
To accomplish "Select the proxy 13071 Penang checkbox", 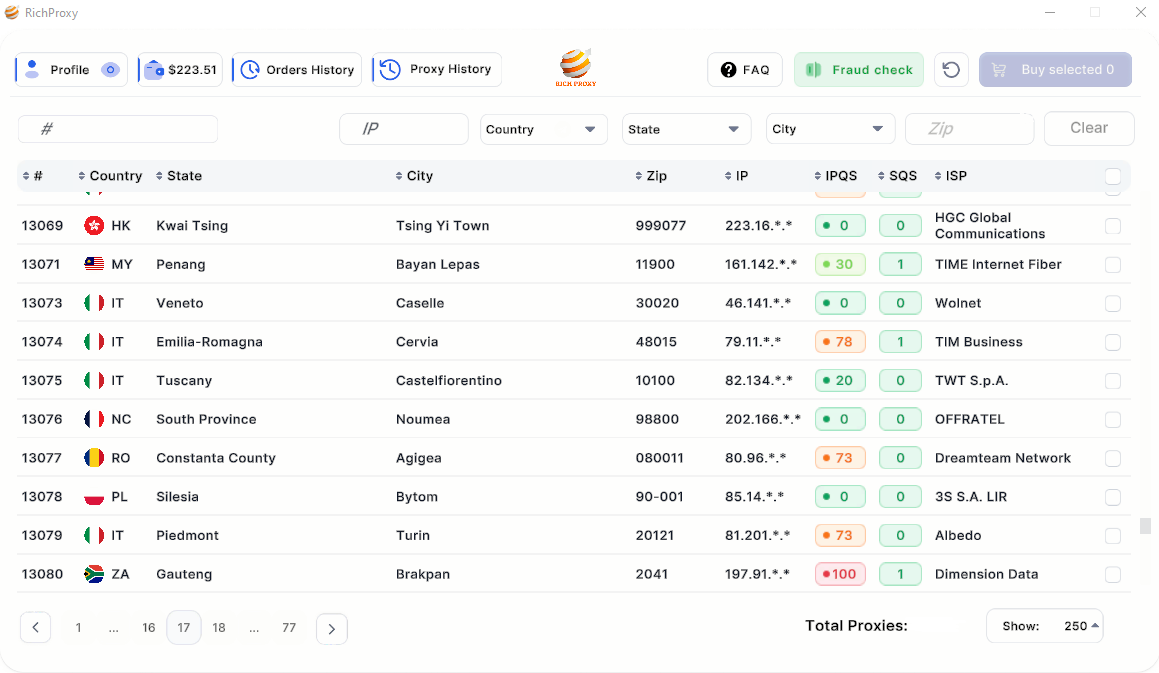I will pyautogui.click(x=1112, y=265).
